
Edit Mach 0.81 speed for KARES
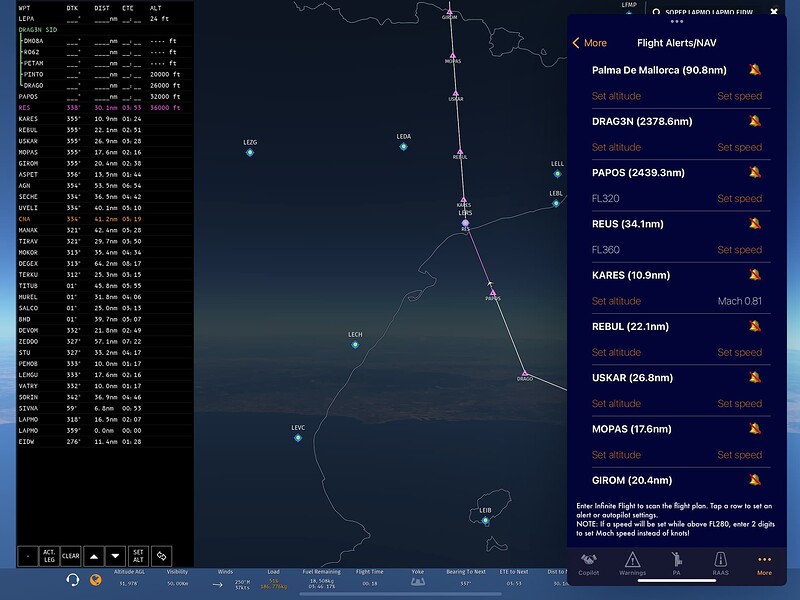coord(740,301)
